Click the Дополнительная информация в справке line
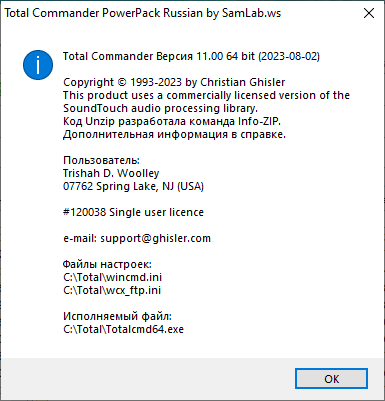385x401 pixels. pyautogui.click(x=174, y=134)
